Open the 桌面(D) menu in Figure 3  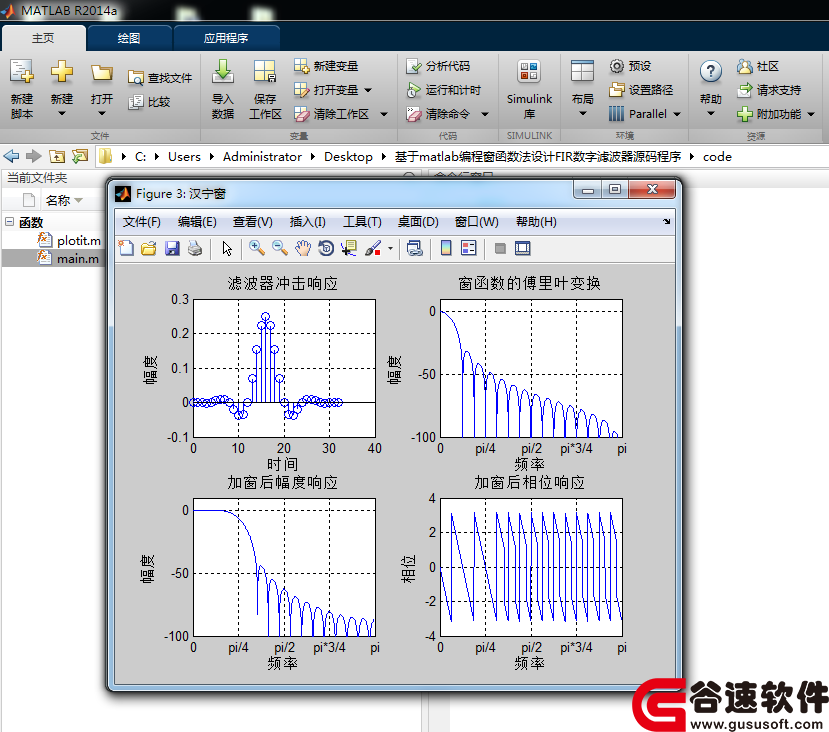pyautogui.click(x=418, y=221)
